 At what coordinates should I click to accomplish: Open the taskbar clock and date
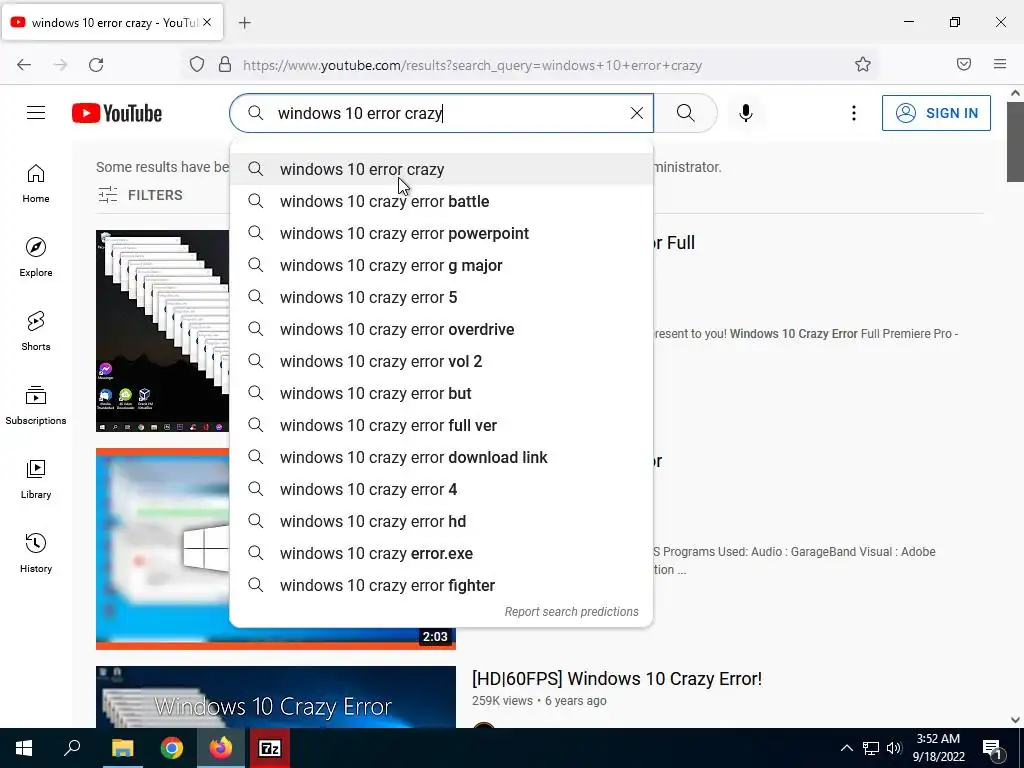(x=938, y=748)
